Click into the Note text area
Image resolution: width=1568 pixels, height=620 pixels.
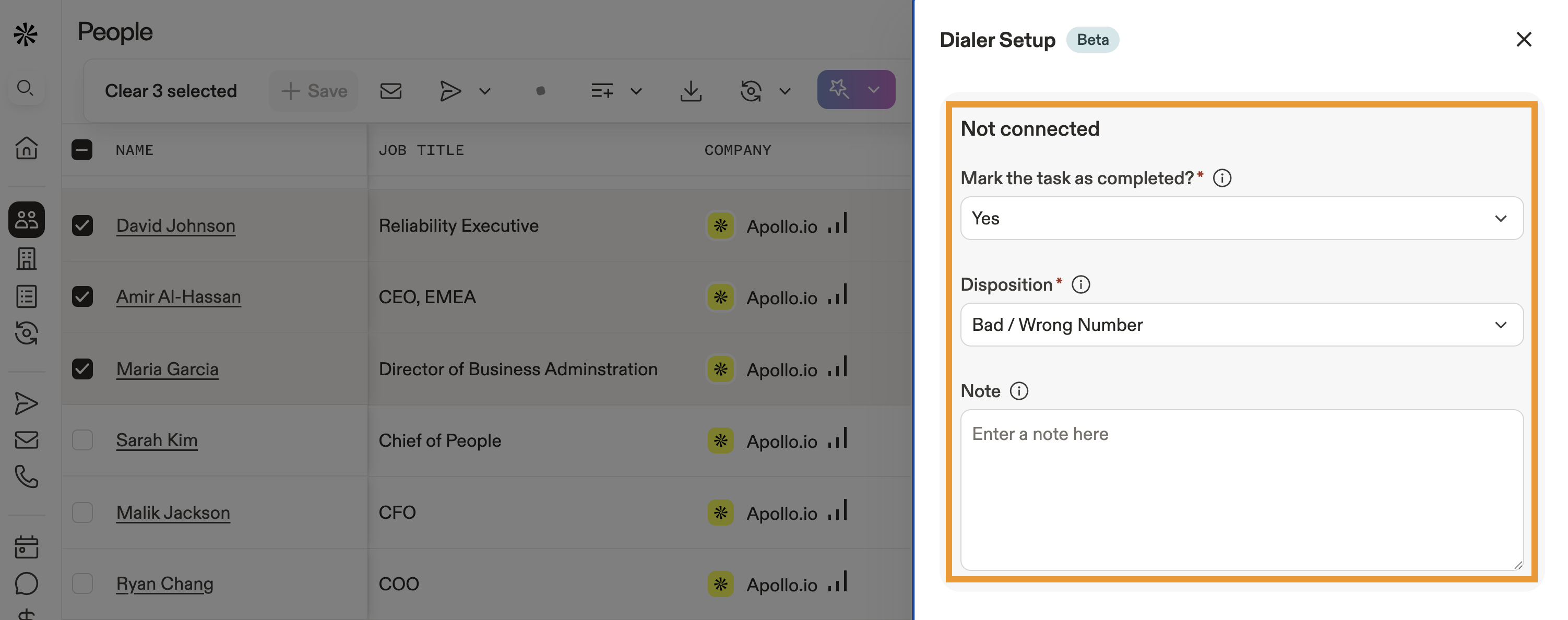1241,490
